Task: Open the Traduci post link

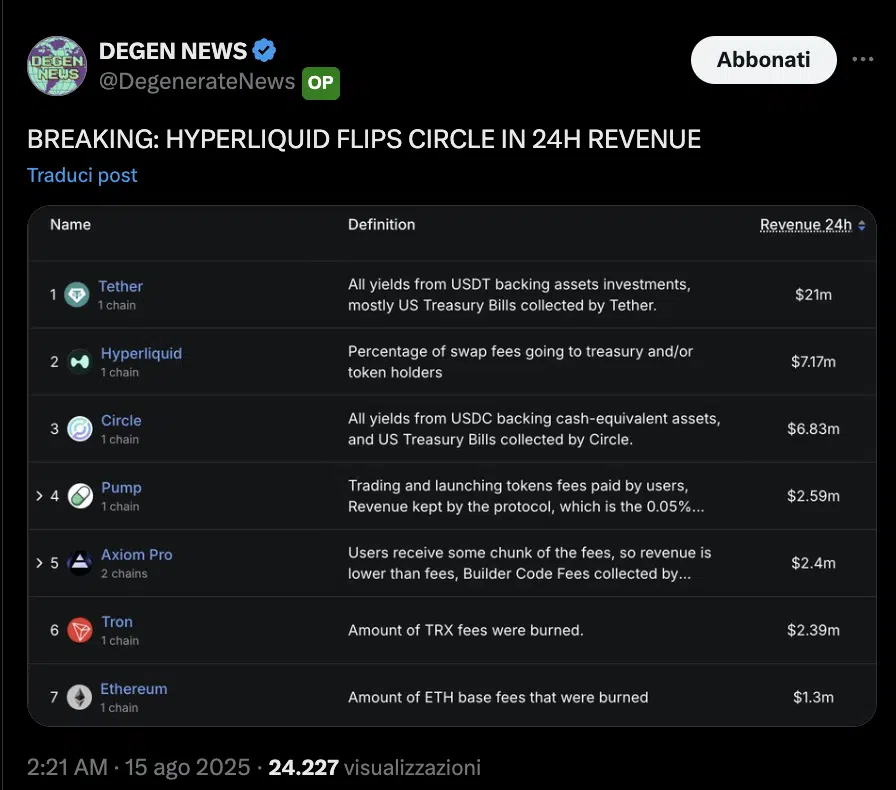Action: click(x=82, y=175)
